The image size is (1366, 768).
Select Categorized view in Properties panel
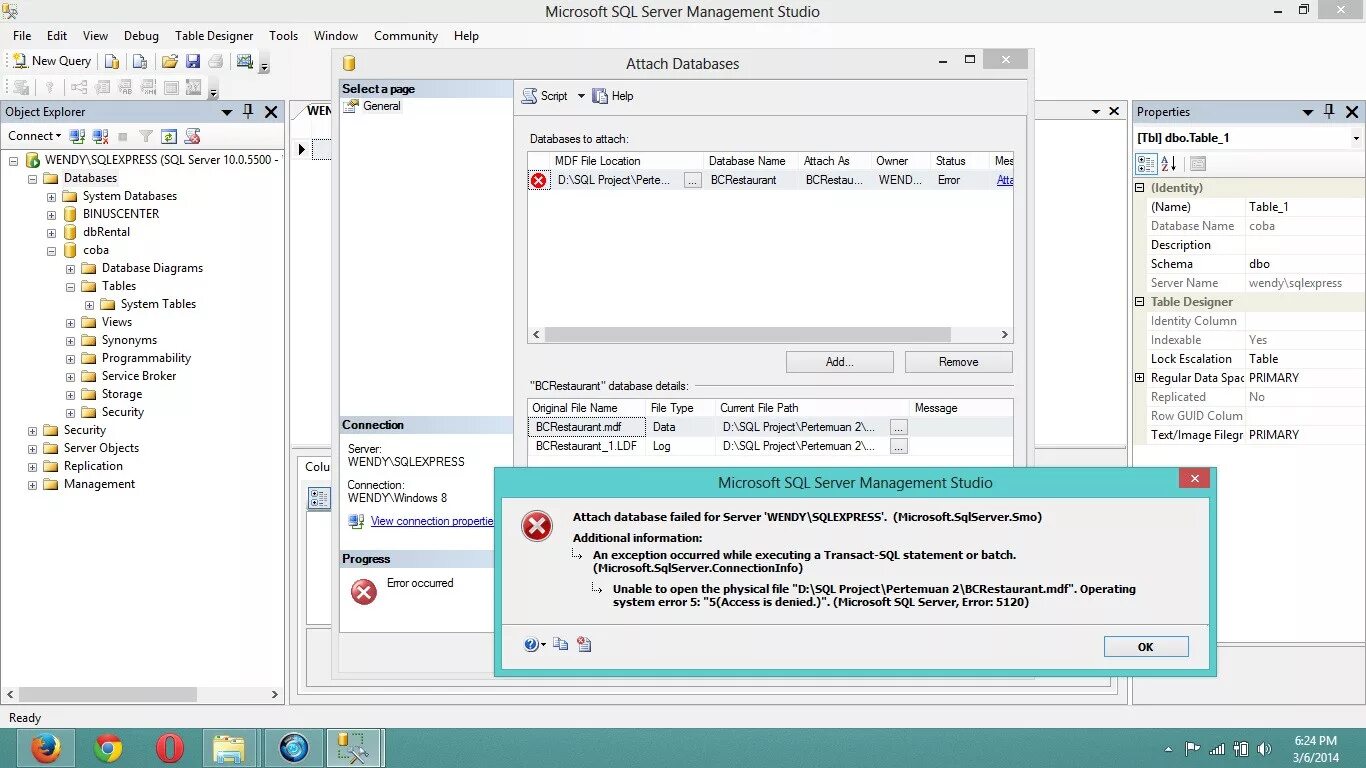1147,164
